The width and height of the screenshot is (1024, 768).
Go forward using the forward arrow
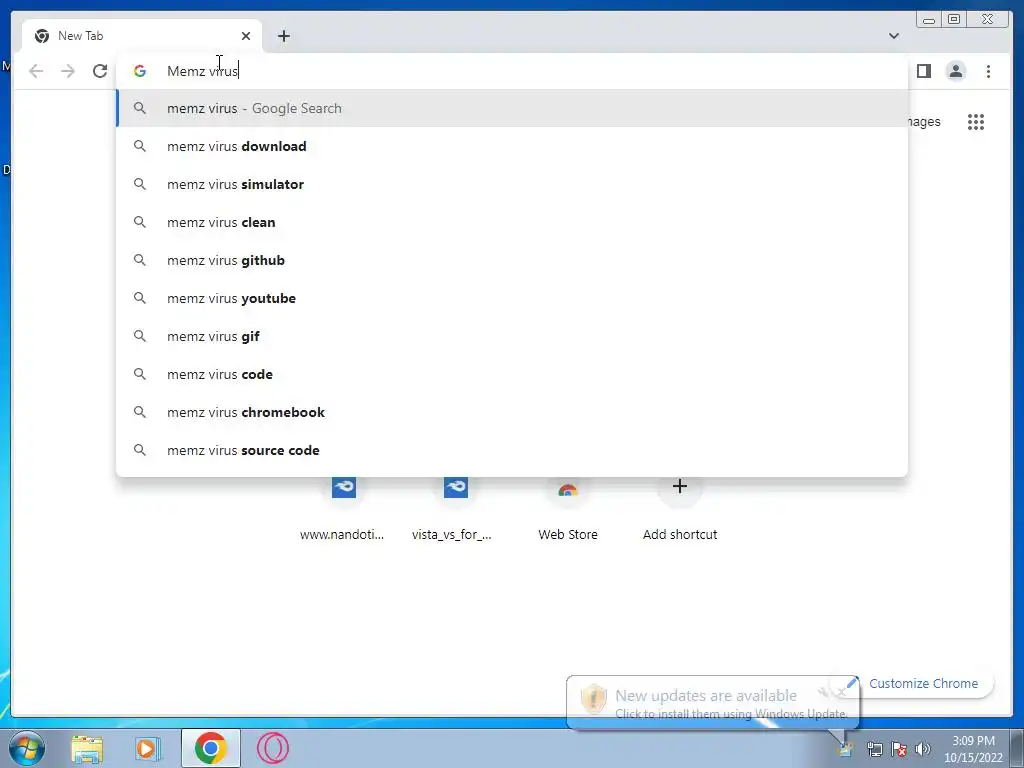pyautogui.click(x=68, y=71)
